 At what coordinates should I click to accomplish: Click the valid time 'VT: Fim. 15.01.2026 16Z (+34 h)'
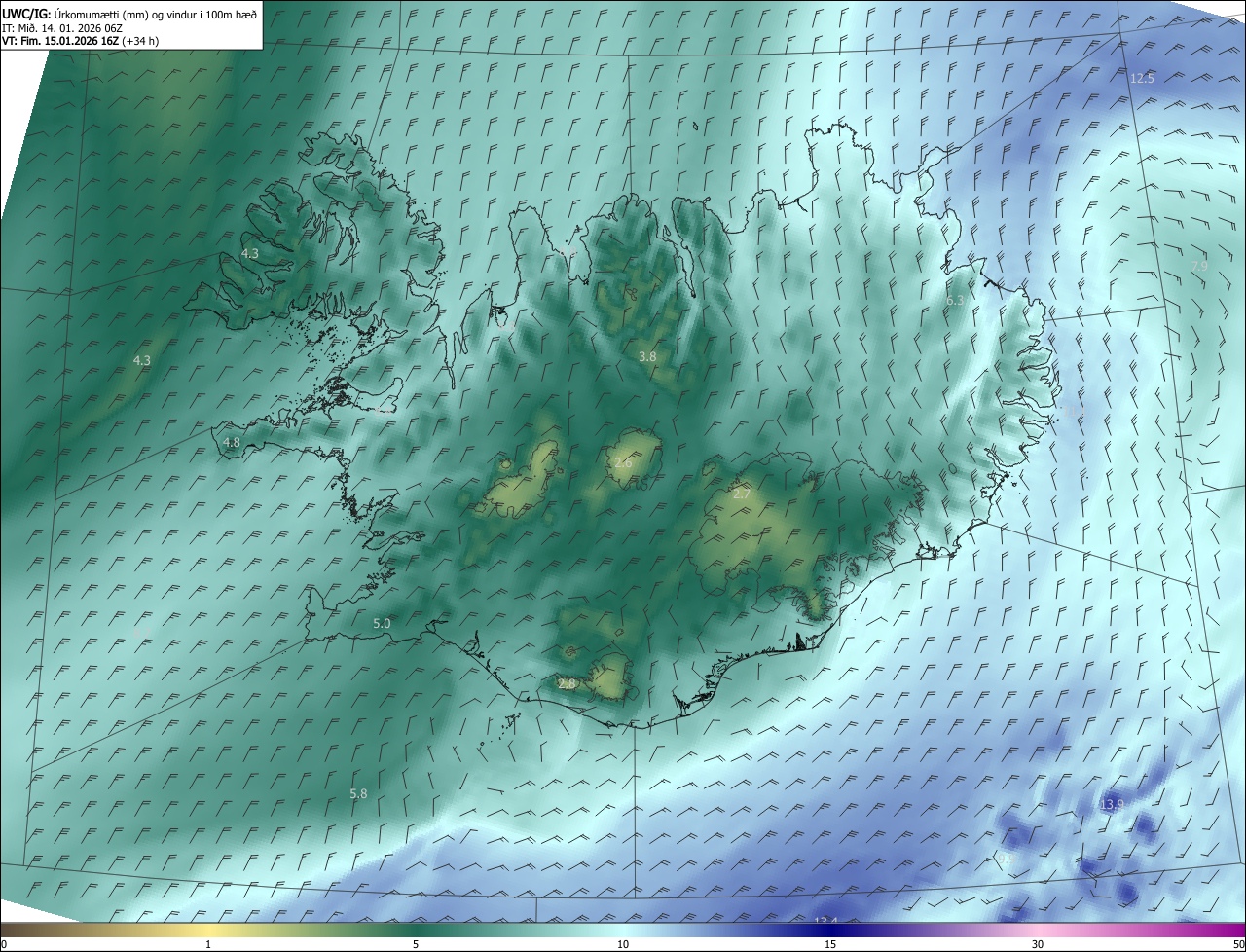click(80, 40)
